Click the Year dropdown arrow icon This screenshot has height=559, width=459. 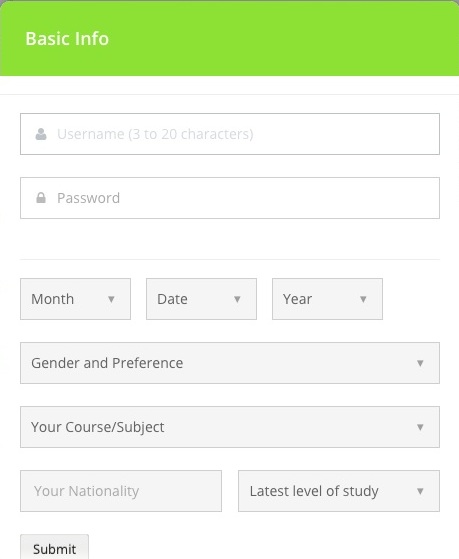(x=363, y=299)
